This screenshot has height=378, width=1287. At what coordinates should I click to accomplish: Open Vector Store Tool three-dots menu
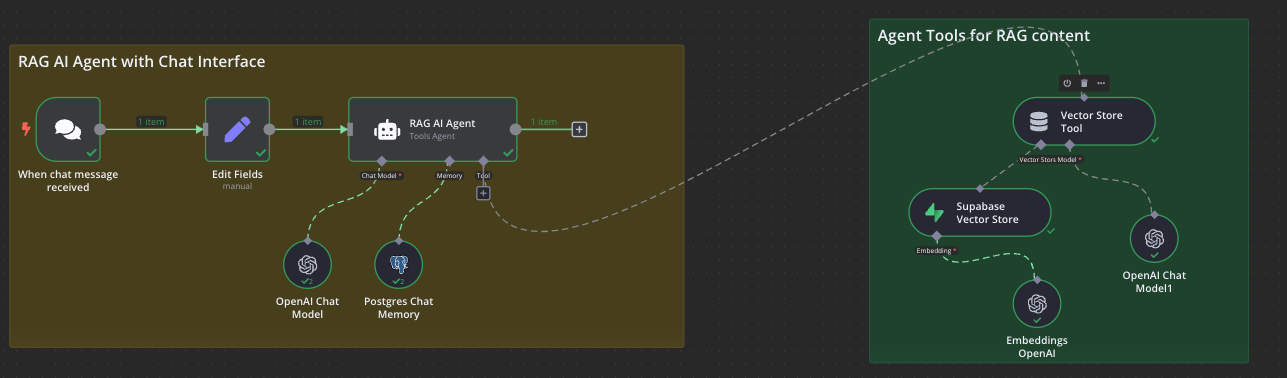coord(1101,83)
